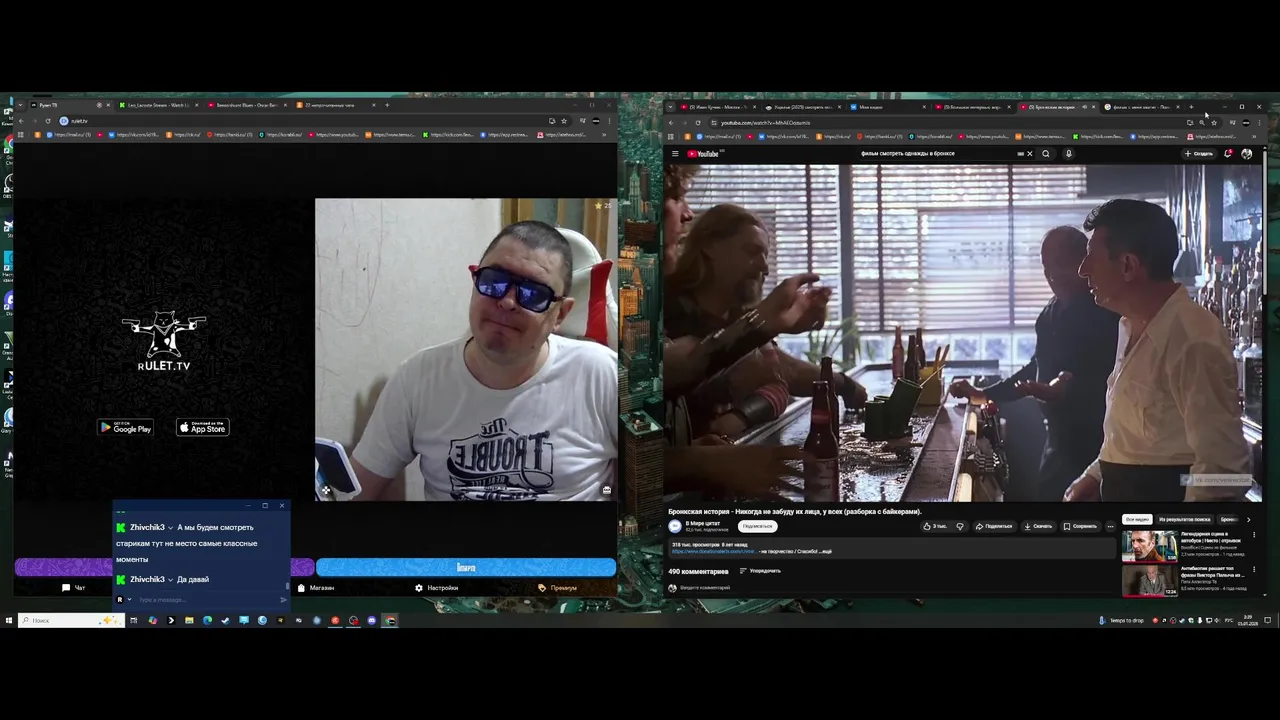This screenshot has width=1280, height=720.
Task: Start YouTube voice search with microphone
Action: 1068,154
